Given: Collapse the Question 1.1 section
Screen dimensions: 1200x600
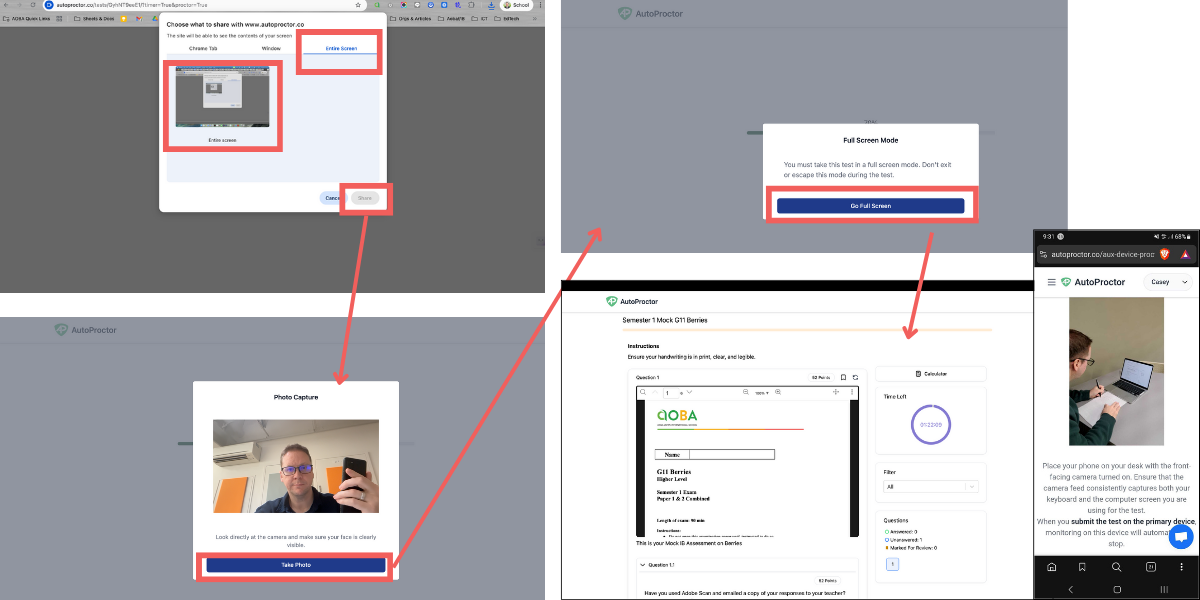Looking at the screenshot, I should tap(641, 565).
